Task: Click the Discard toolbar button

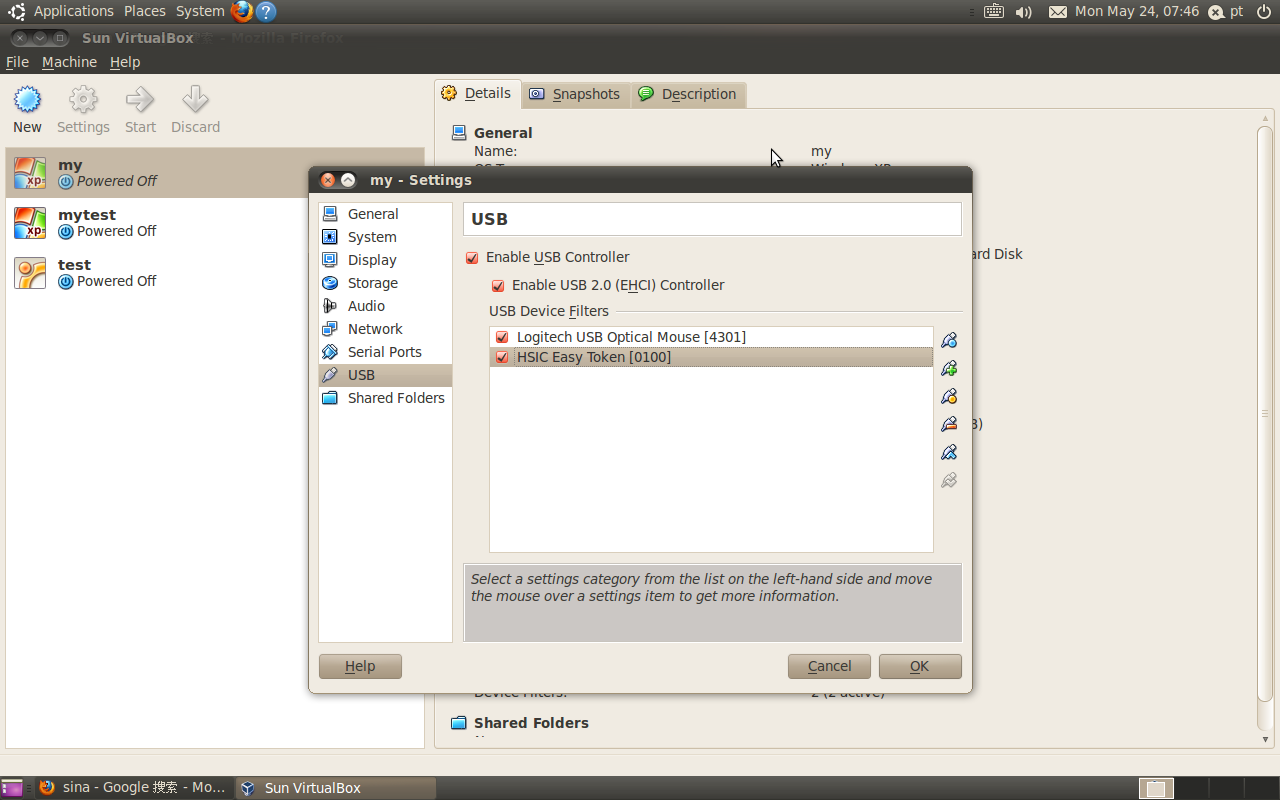Action: tap(195, 110)
